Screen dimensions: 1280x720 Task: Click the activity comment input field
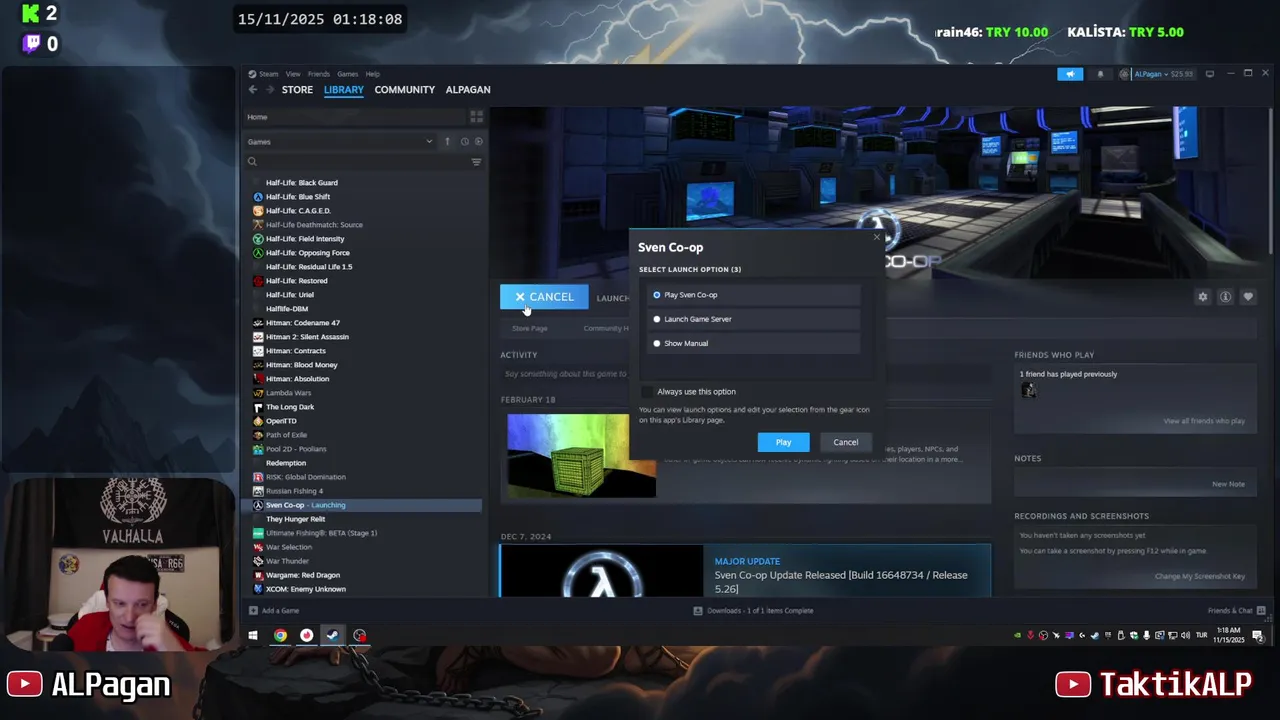click(x=565, y=374)
